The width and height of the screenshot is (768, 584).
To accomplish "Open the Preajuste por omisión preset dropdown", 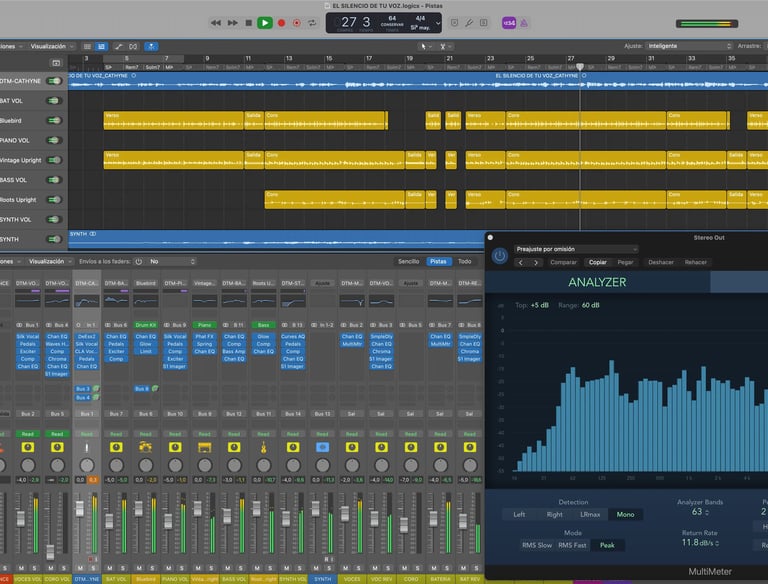I will [575, 249].
